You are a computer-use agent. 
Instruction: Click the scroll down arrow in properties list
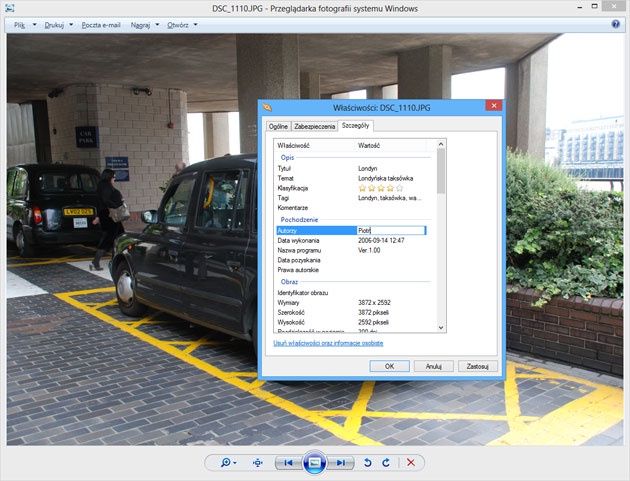(441, 328)
